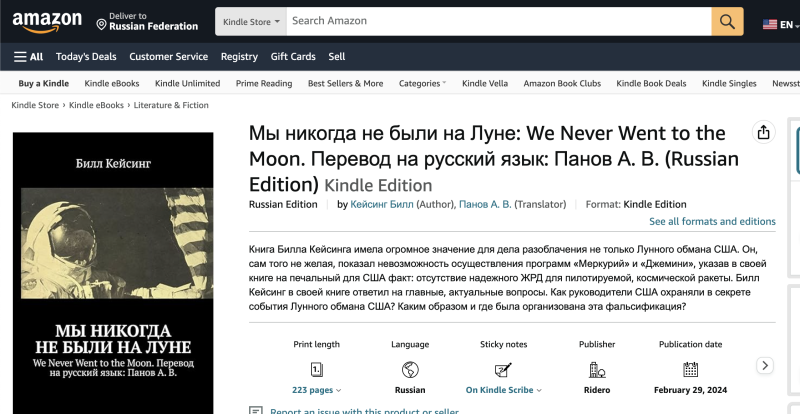Click the Sticky notes icon
800x414 pixels.
pyautogui.click(x=503, y=369)
